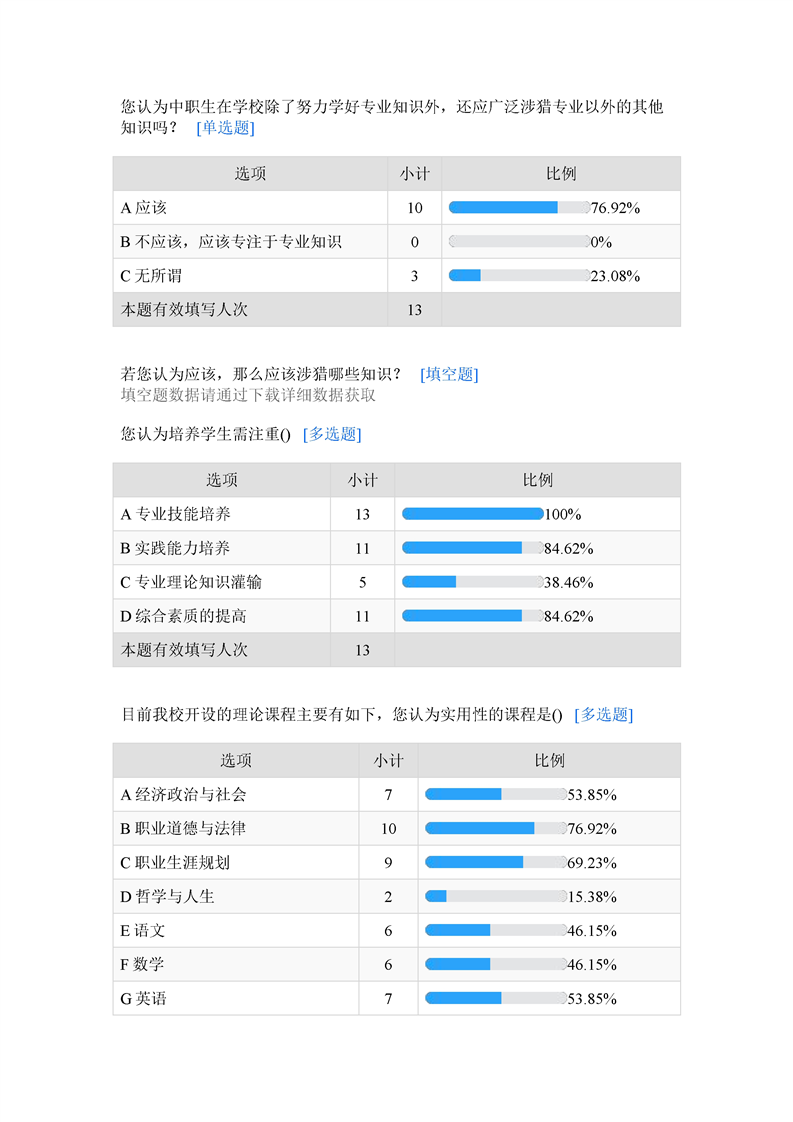Click the E 语文 option cell

[x=143, y=931]
